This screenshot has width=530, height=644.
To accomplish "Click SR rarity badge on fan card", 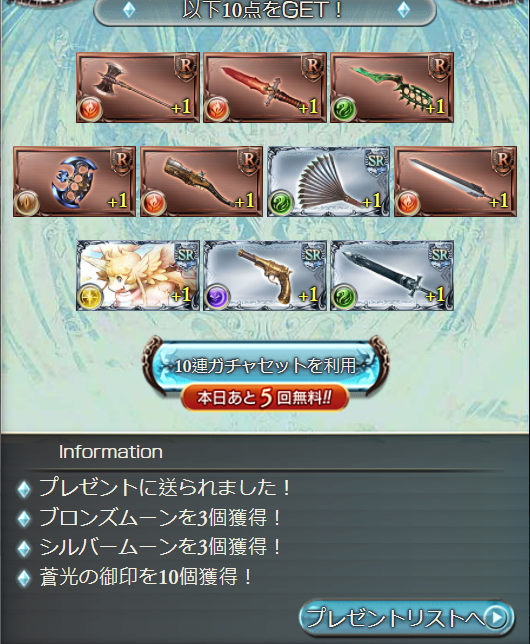I will coord(376,163).
